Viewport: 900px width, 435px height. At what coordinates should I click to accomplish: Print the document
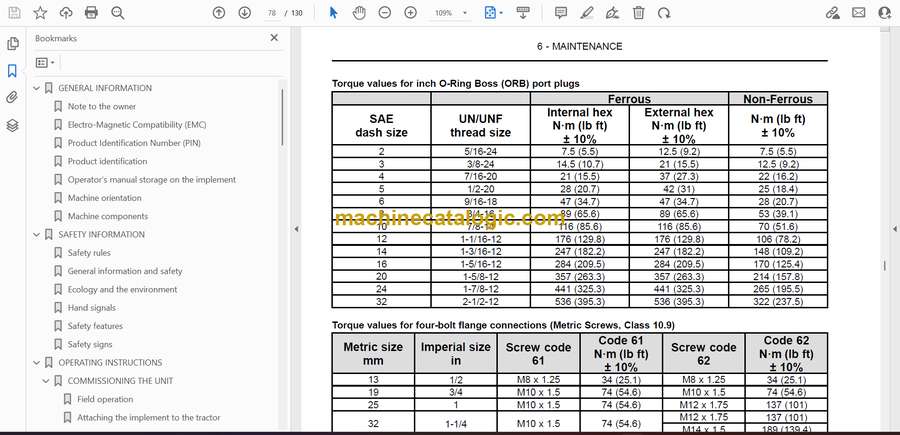(91, 13)
